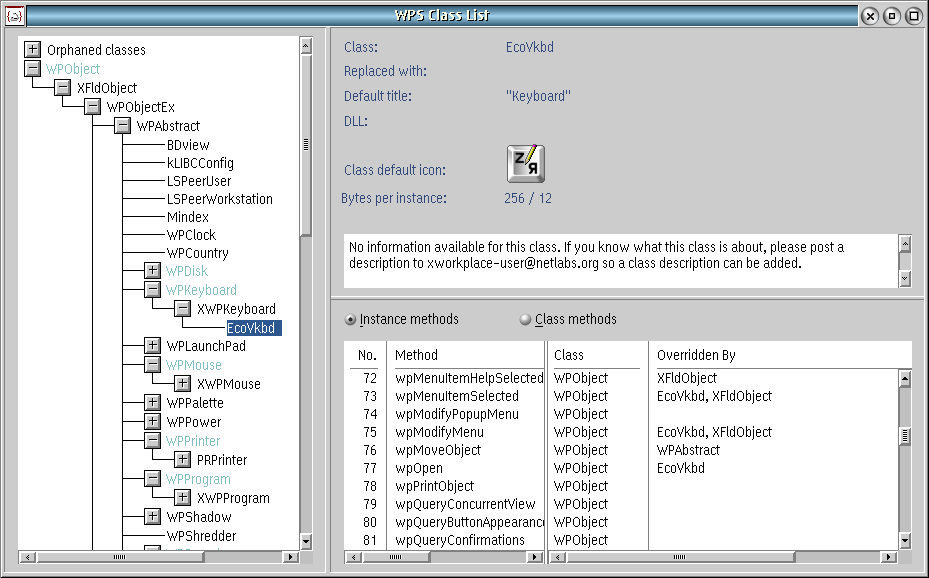The width and height of the screenshot is (929, 578).
Task: Expand the WPShadow tree node
Action: point(152,516)
